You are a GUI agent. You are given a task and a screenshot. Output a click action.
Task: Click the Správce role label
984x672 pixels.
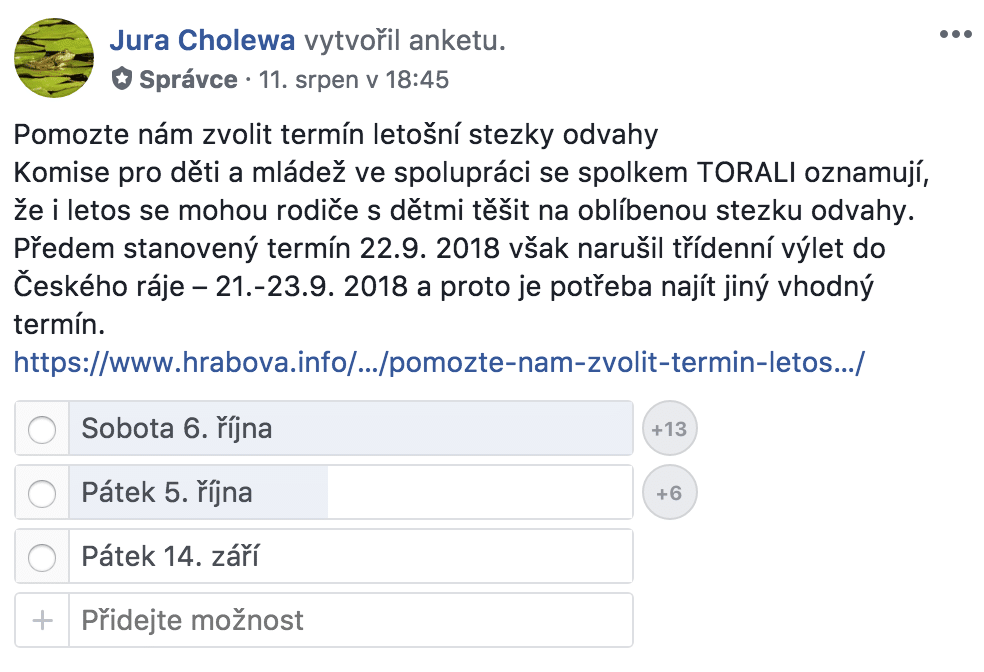click(188, 80)
